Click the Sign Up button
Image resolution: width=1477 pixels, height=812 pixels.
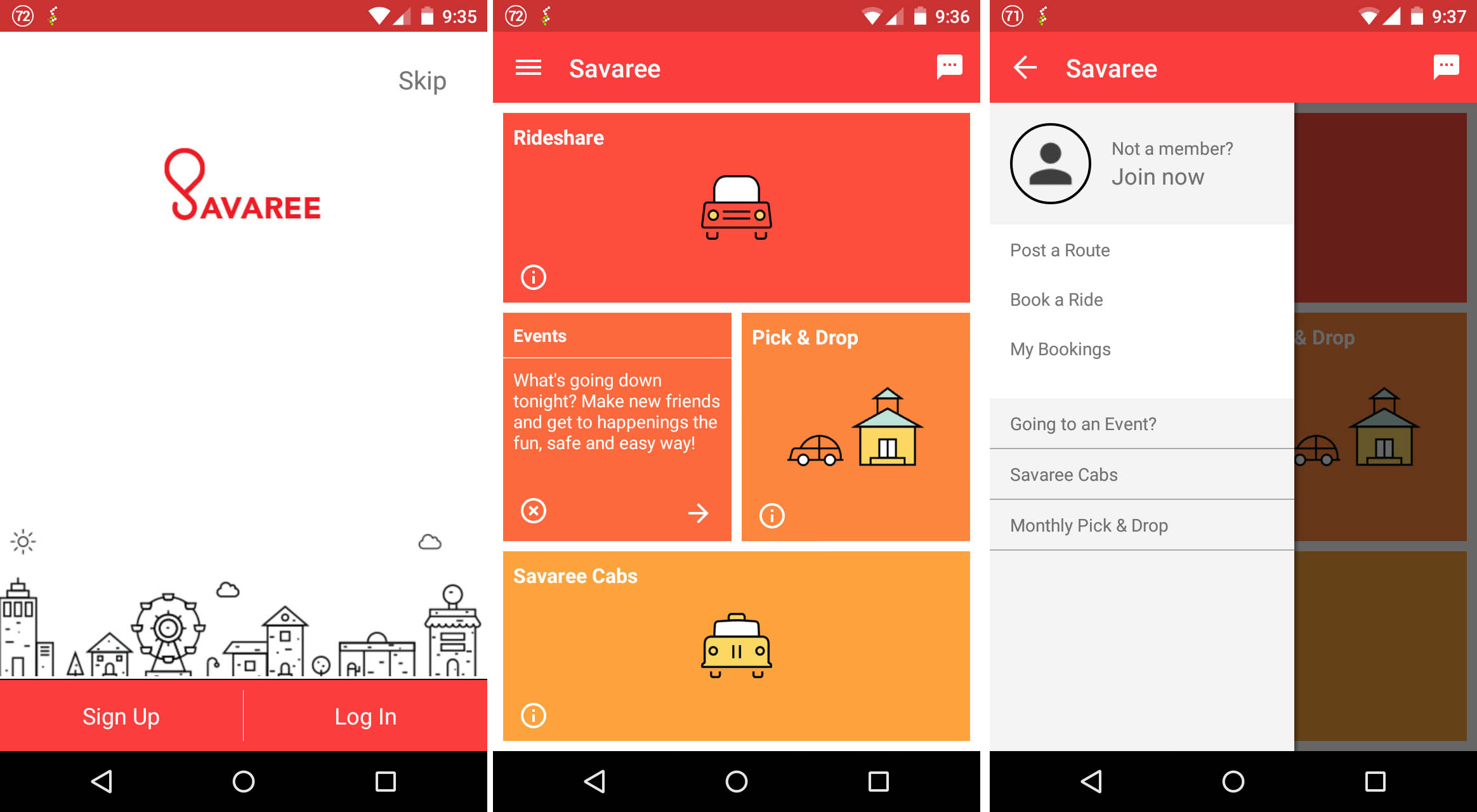point(122,716)
